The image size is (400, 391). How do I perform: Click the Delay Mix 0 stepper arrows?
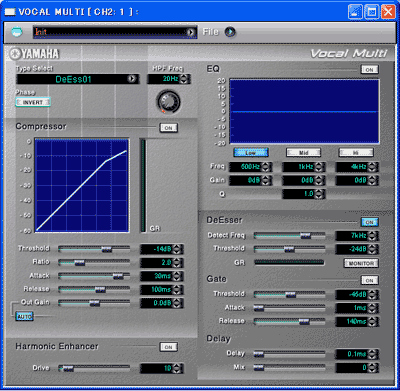pos(372,368)
